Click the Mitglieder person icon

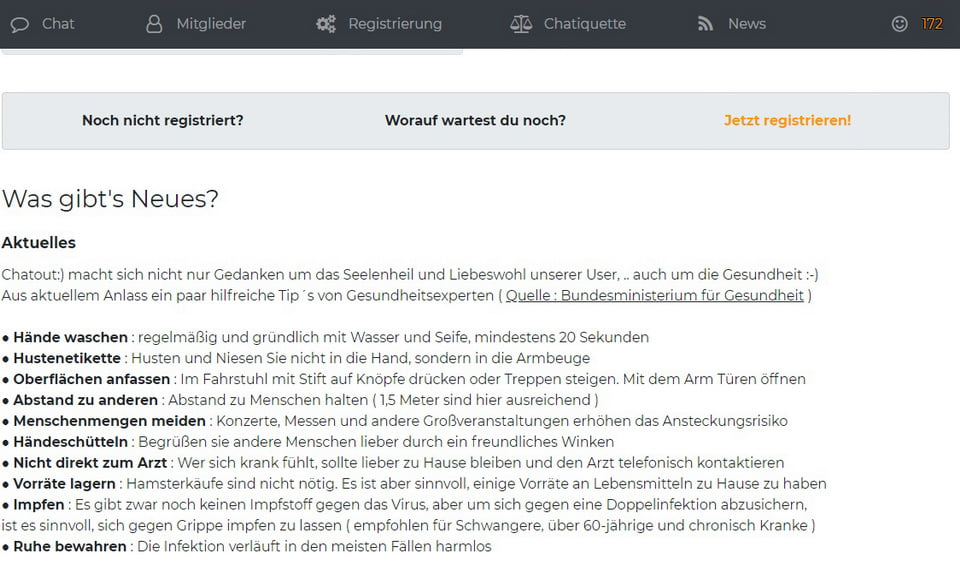pos(154,24)
